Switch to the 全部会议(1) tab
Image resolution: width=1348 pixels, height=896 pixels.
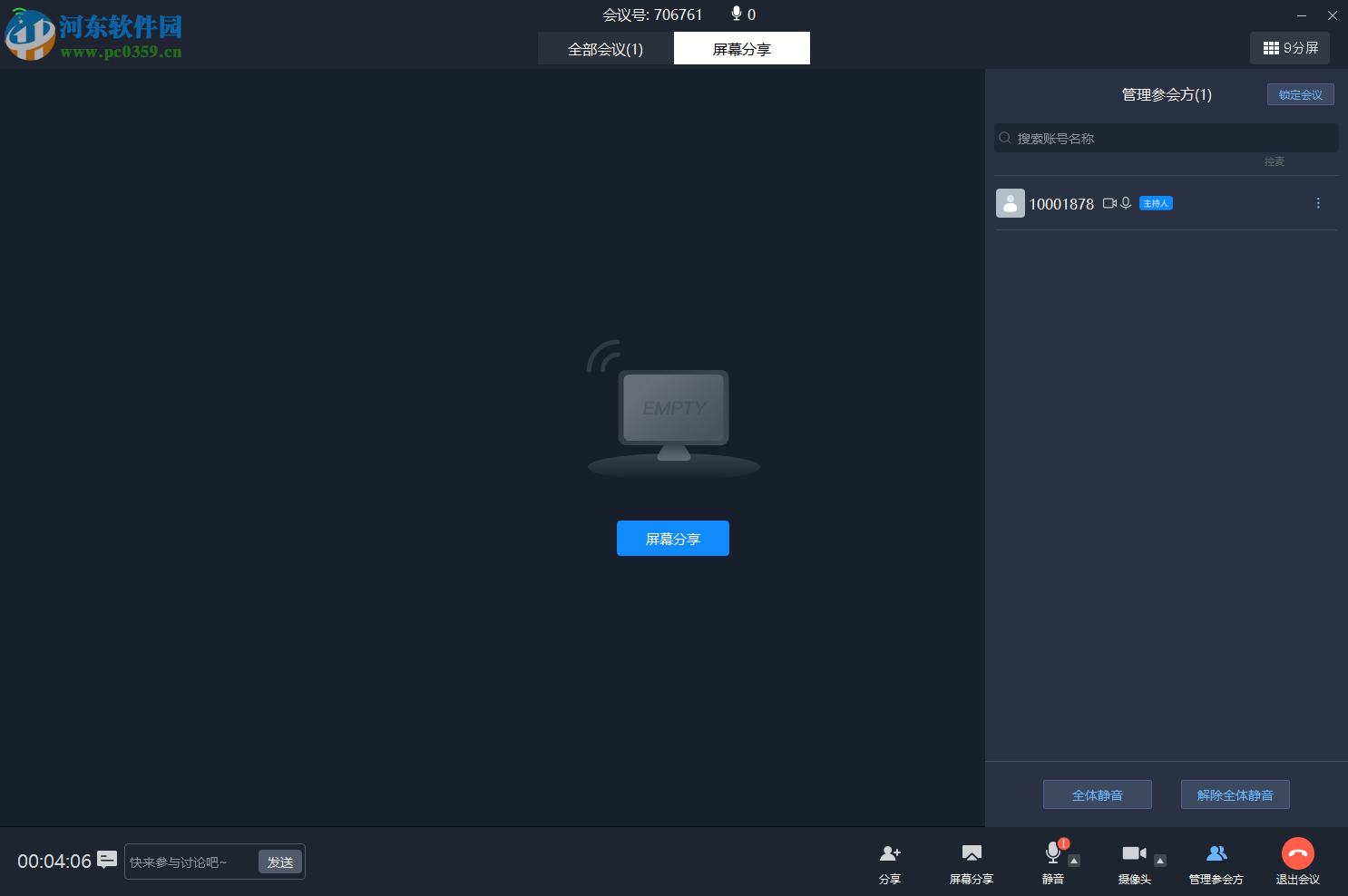605,49
